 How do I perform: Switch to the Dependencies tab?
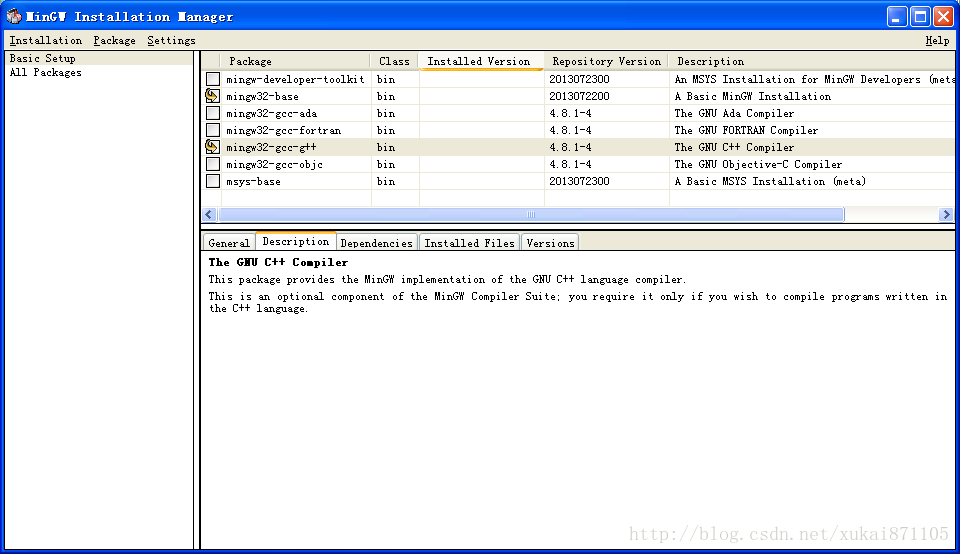point(377,243)
